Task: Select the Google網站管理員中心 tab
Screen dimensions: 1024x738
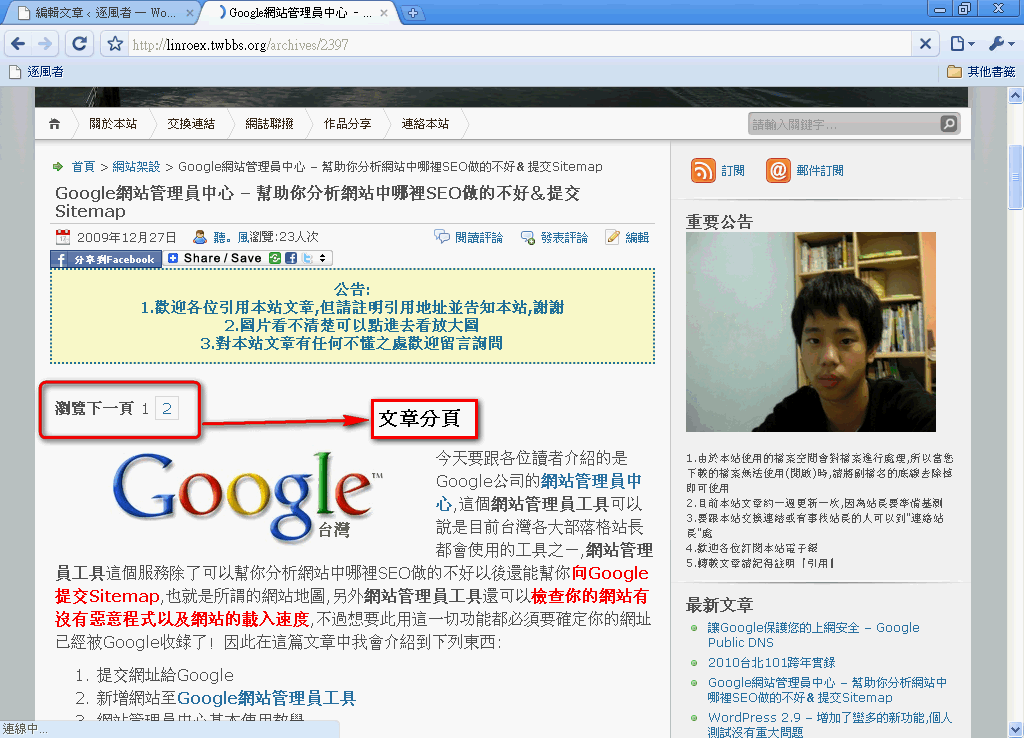Action: pyautogui.click(x=300, y=12)
